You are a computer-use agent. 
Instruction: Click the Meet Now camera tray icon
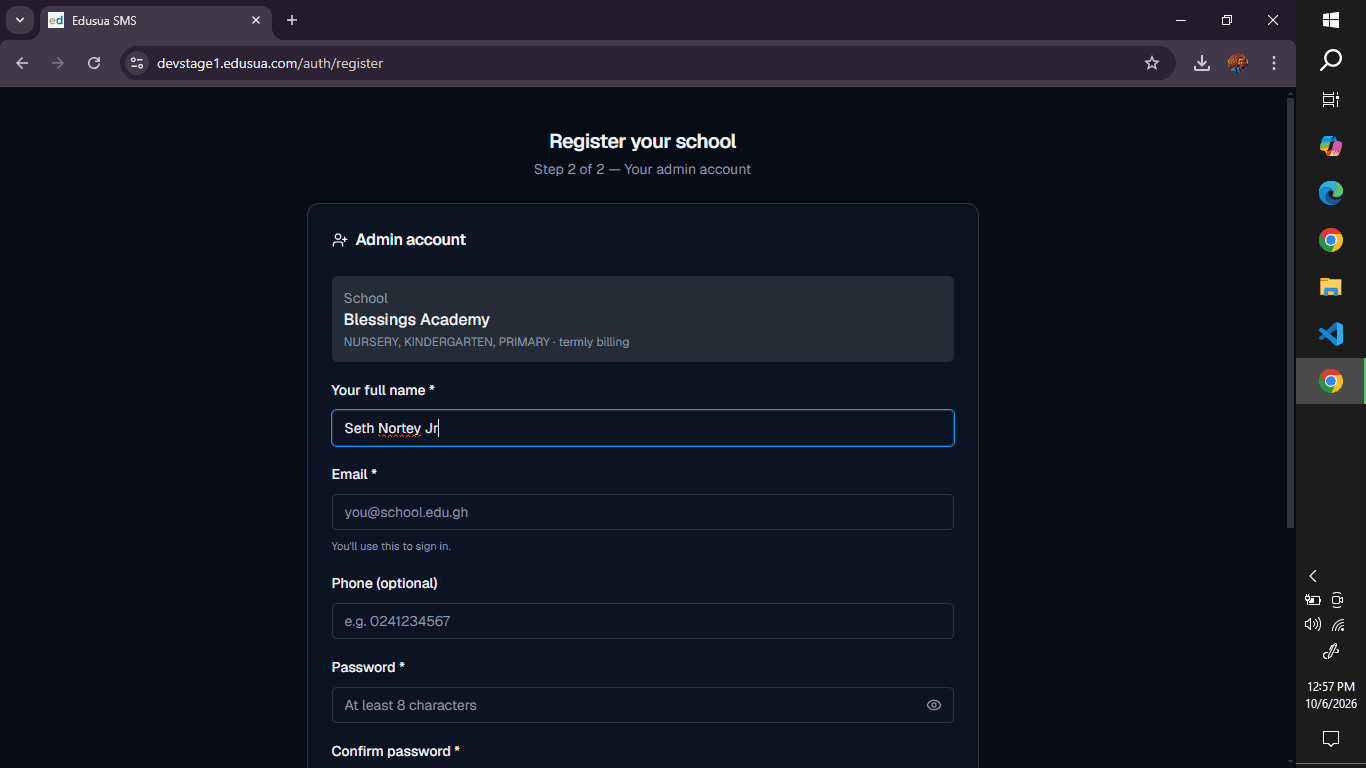[1338, 601]
